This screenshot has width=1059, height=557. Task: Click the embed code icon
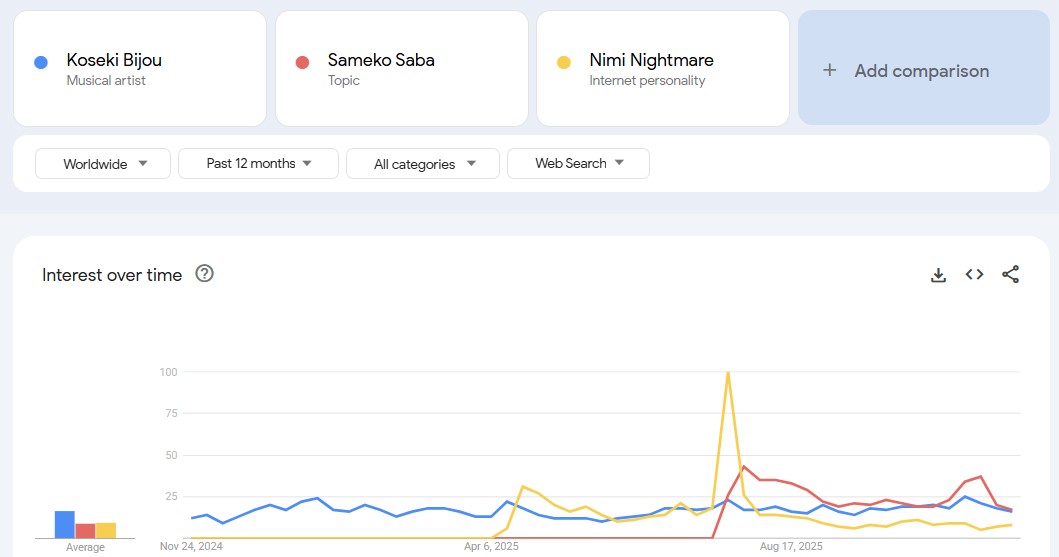point(974,275)
